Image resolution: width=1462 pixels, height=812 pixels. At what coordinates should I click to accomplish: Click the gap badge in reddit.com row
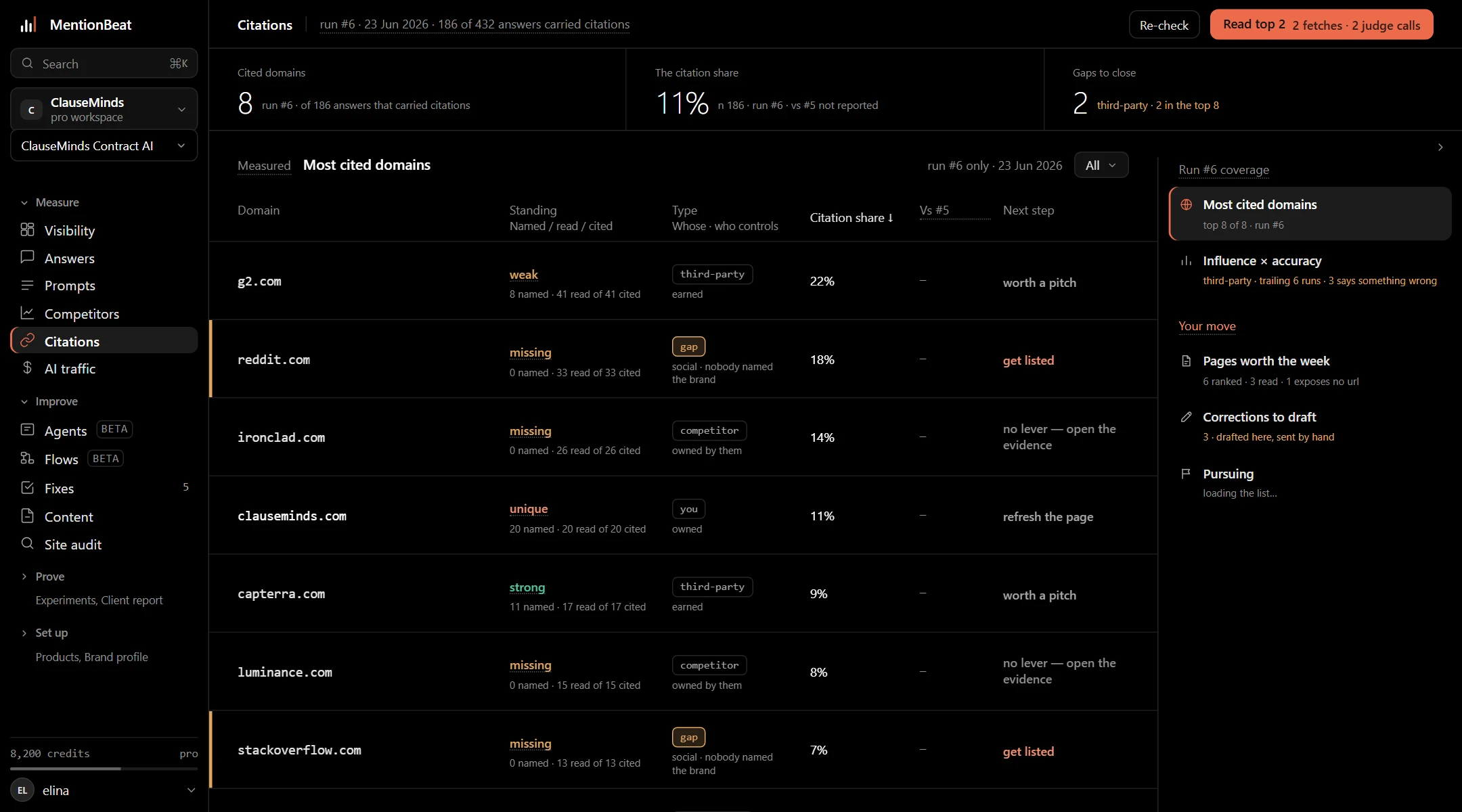pyautogui.click(x=688, y=346)
